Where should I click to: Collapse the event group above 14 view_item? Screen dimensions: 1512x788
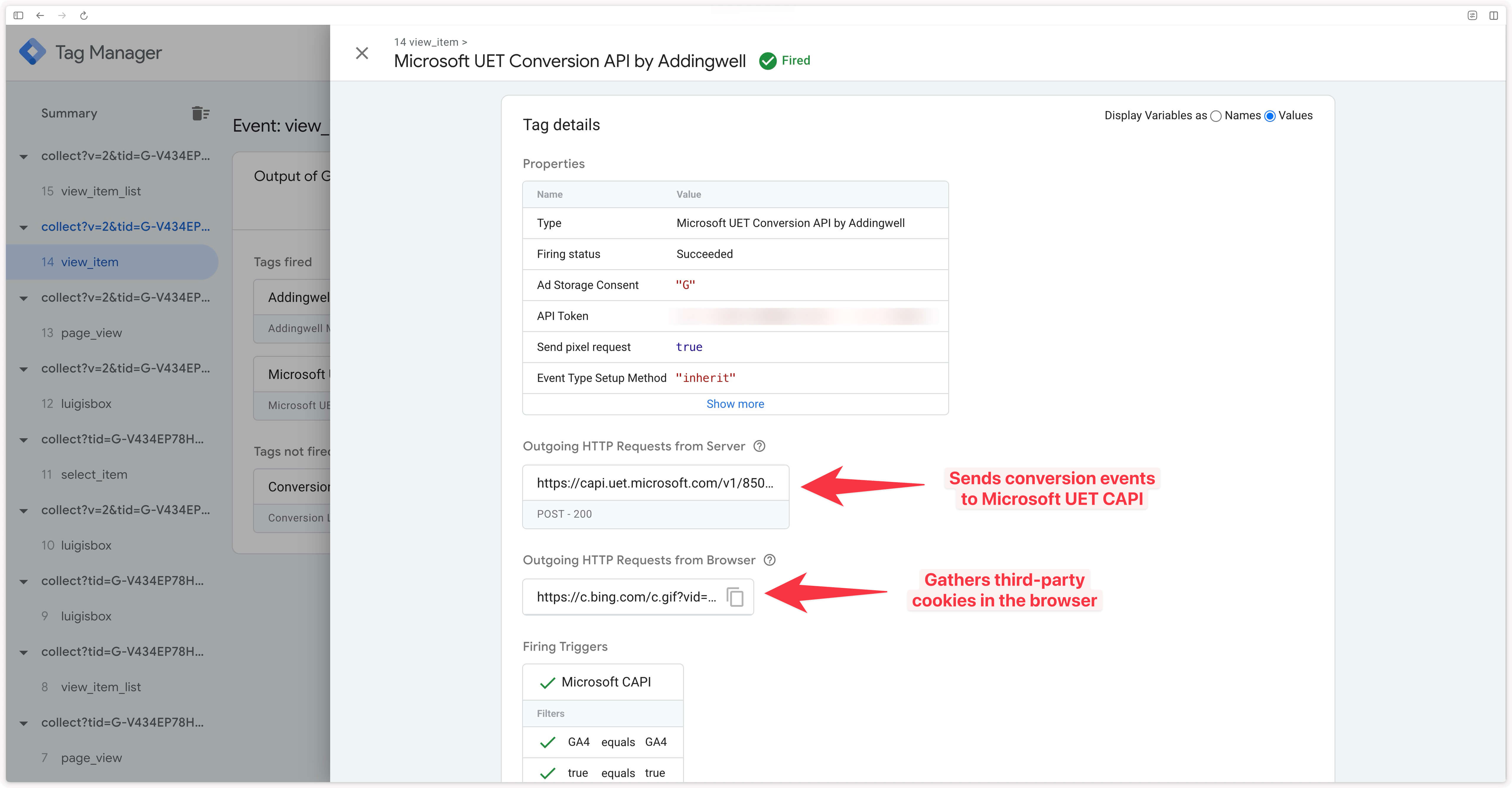pyautogui.click(x=24, y=227)
